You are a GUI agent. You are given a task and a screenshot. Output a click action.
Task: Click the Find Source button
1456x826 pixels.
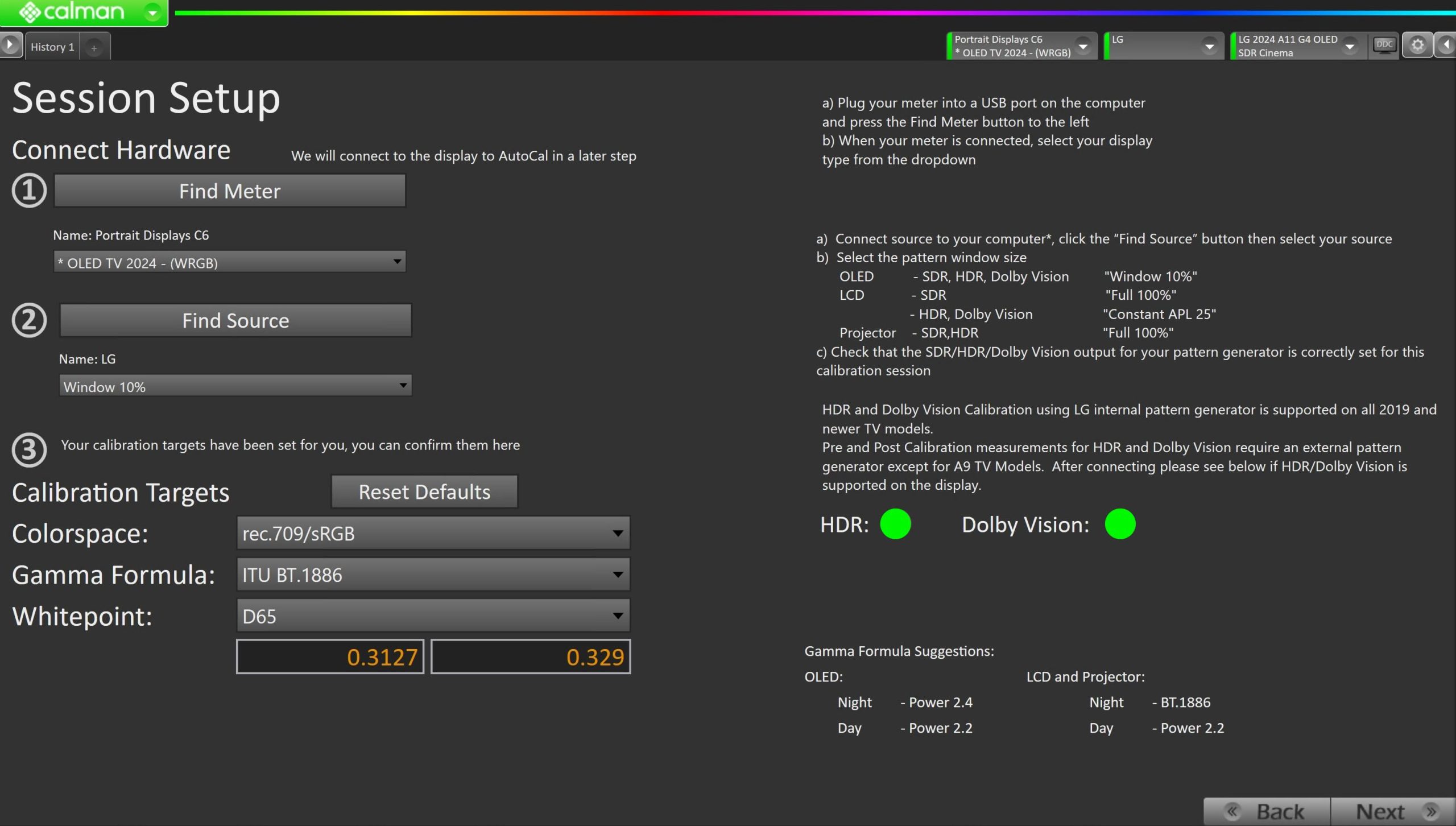[235, 320]
